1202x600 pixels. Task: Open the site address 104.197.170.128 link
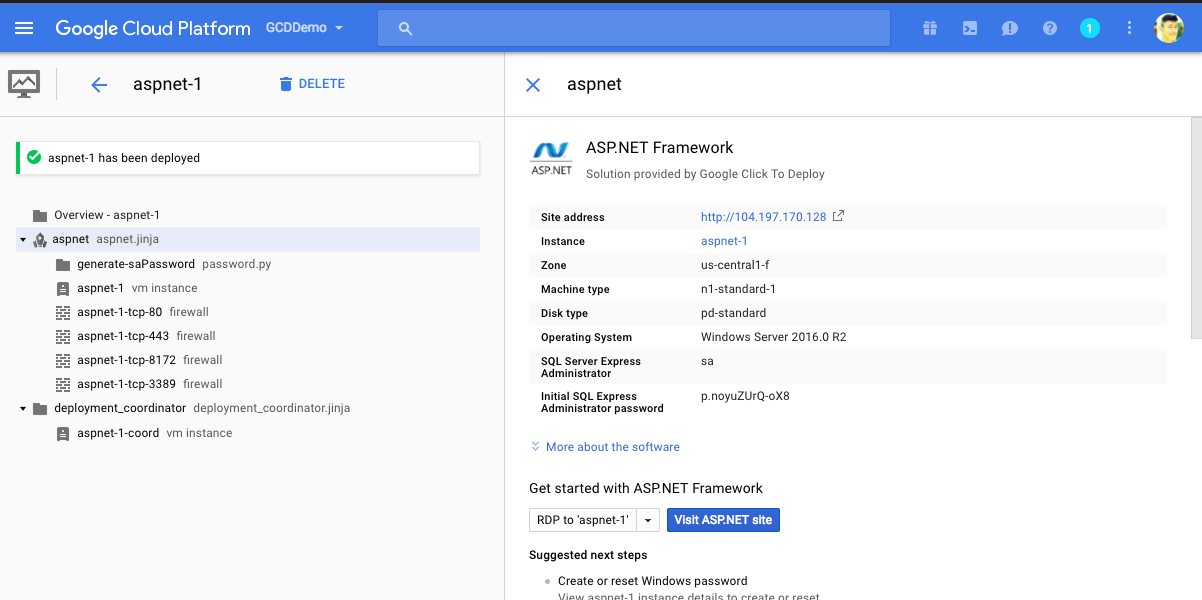[x=763, y=217]
